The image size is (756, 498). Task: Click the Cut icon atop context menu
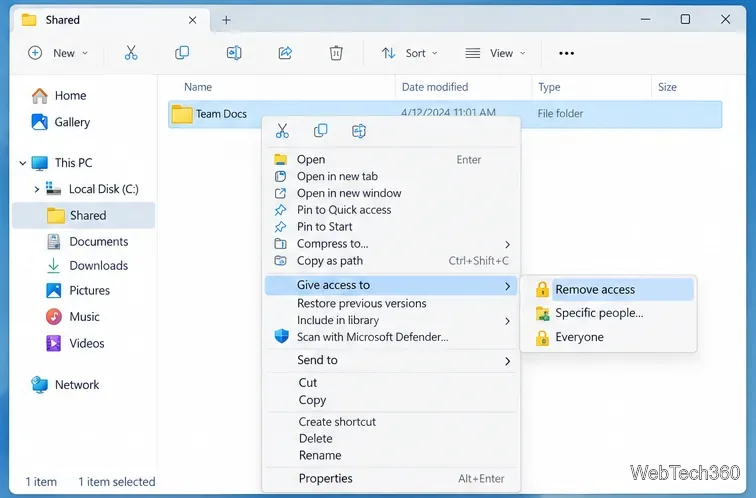click(x=282, y=131)
